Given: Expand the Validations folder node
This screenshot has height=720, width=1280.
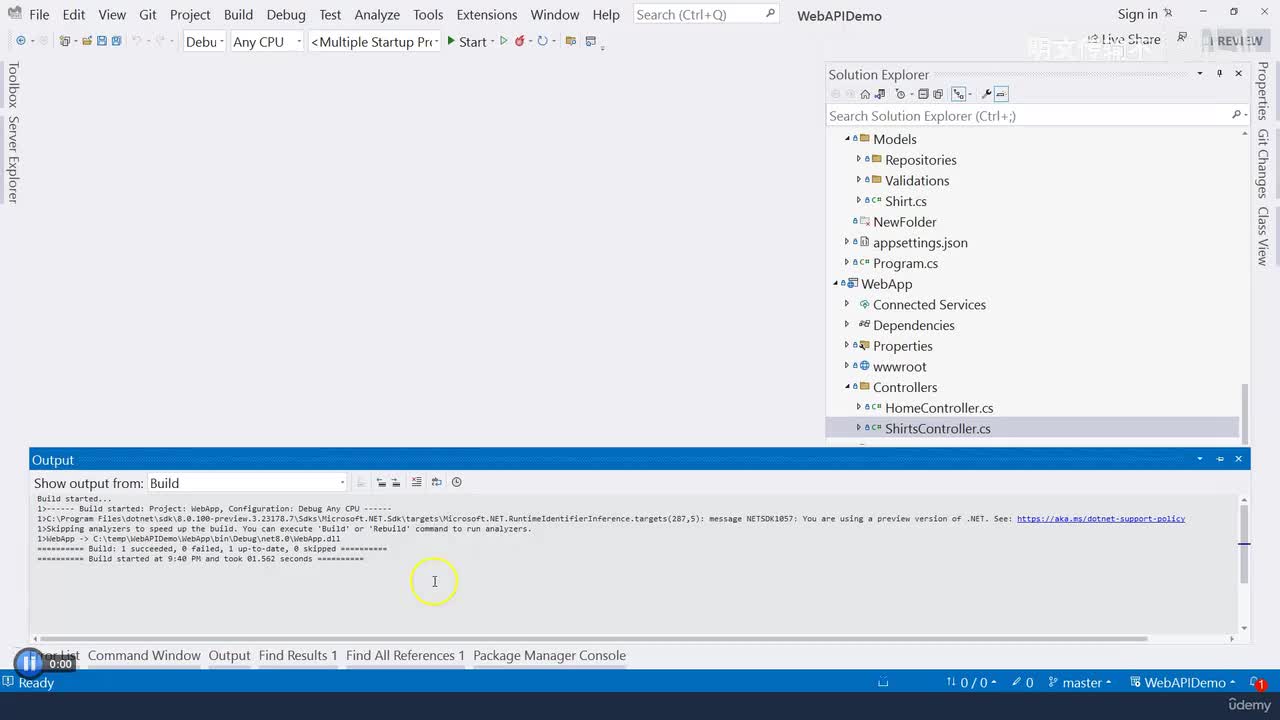Looking at the screenshot, I should [859, 181].
